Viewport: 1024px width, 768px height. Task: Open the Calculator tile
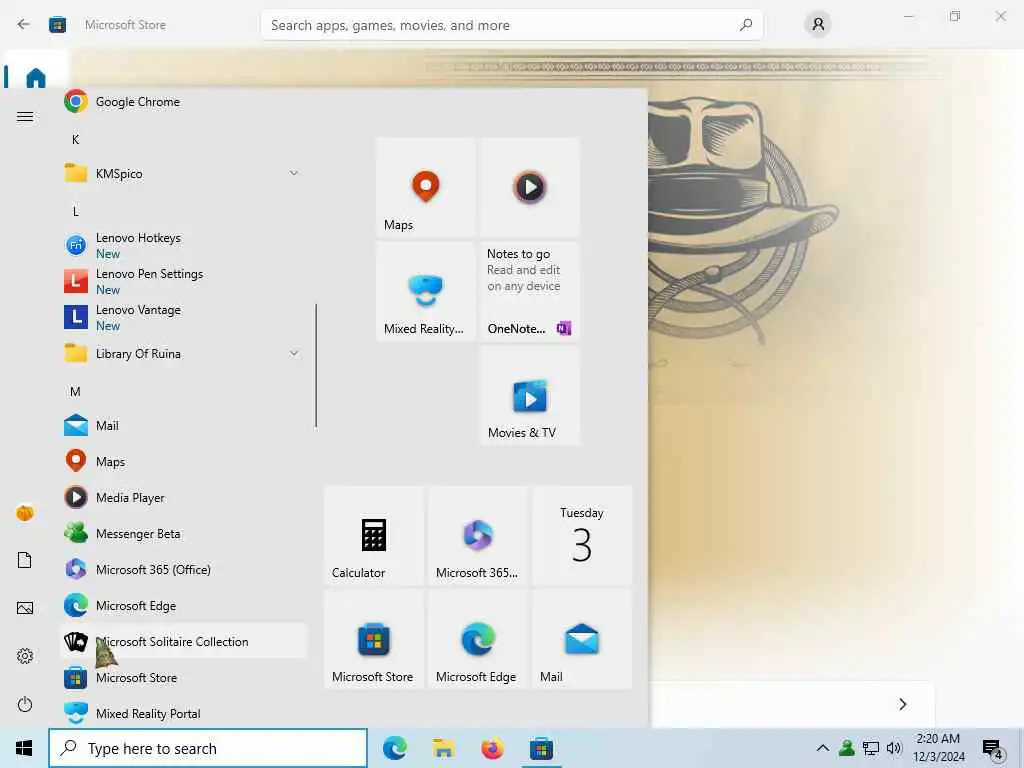coord(374,536)
